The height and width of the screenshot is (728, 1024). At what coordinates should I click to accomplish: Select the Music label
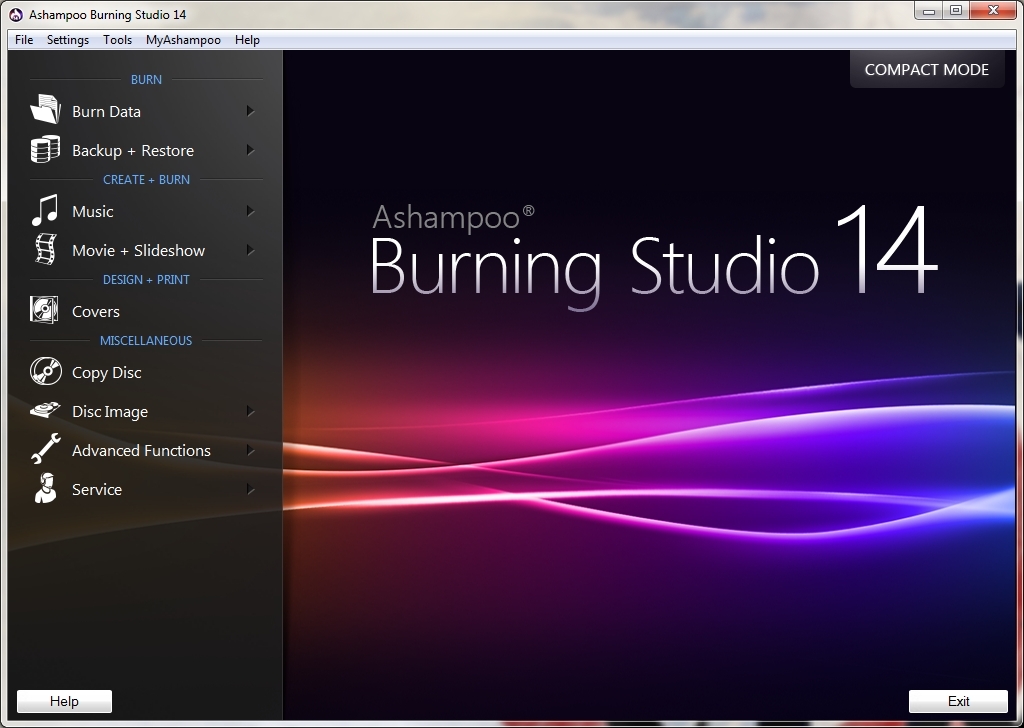pos(93,212)
